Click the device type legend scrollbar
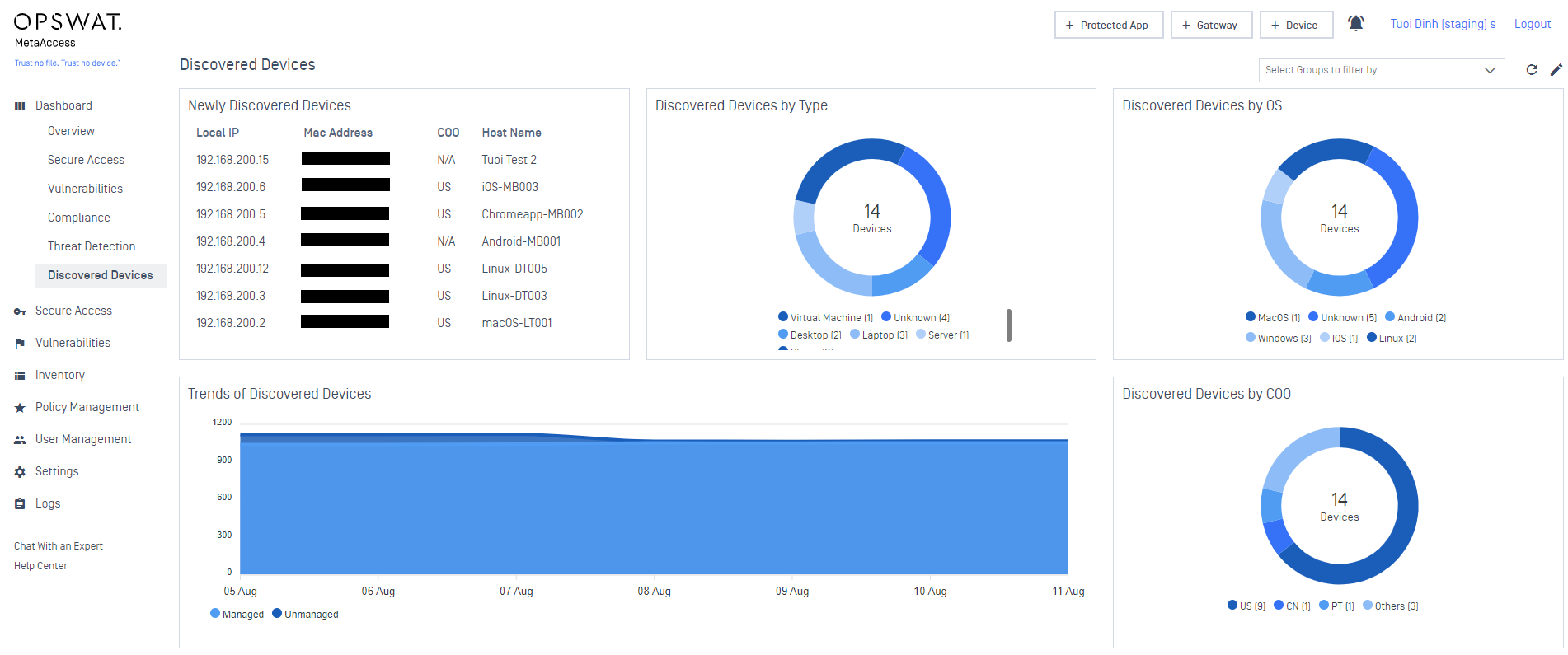1568x655 pixels. 1009,325
